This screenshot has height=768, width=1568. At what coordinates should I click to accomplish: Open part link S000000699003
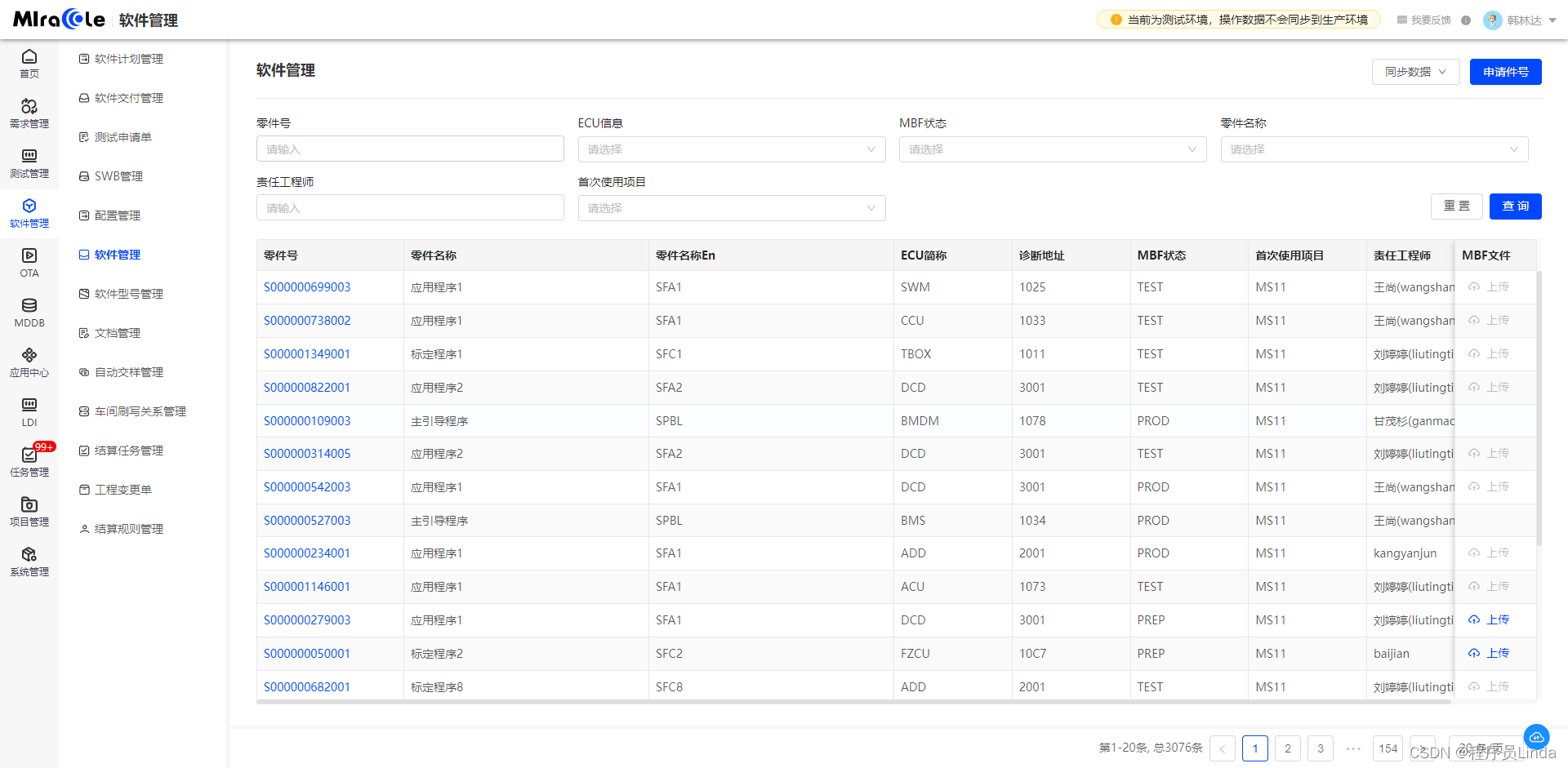pyautogui.click(x=307, y=287)
